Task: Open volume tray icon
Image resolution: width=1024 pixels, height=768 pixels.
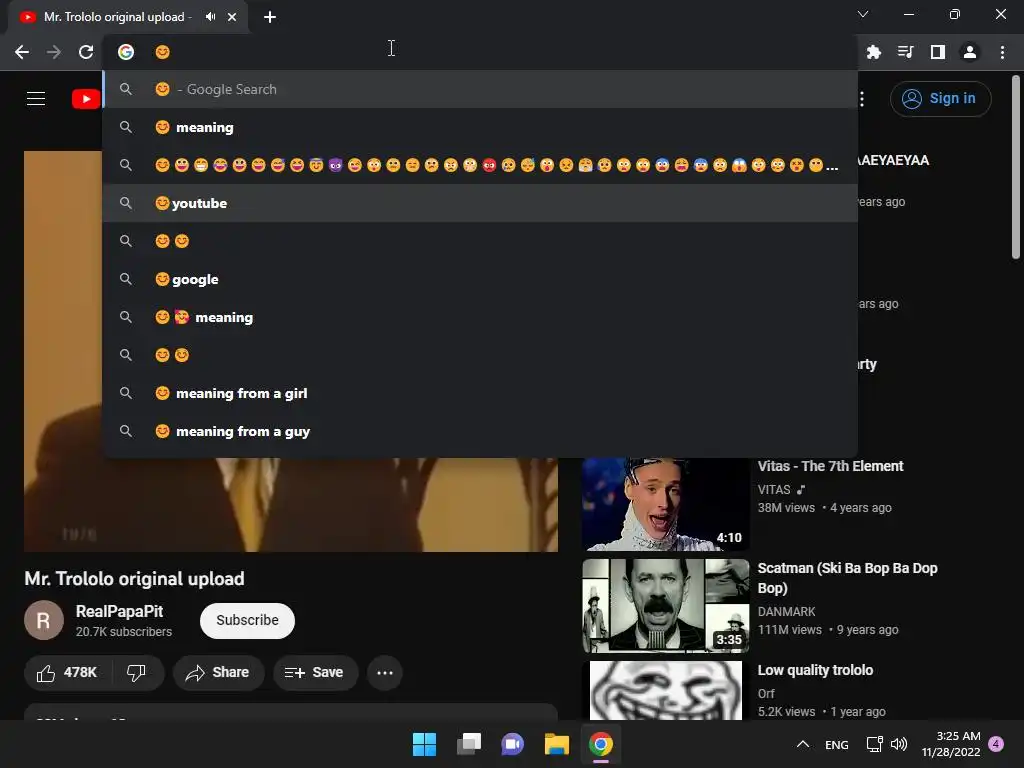Action: [899, 744]
